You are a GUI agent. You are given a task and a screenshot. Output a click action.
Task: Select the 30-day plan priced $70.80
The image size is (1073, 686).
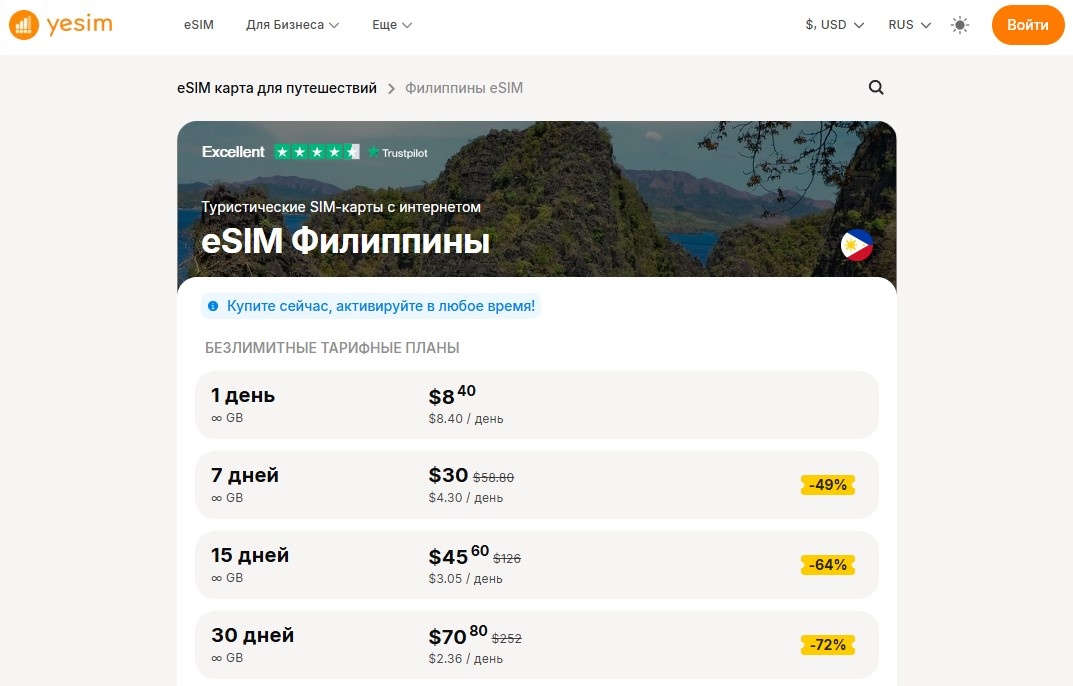tap(536, 645)
